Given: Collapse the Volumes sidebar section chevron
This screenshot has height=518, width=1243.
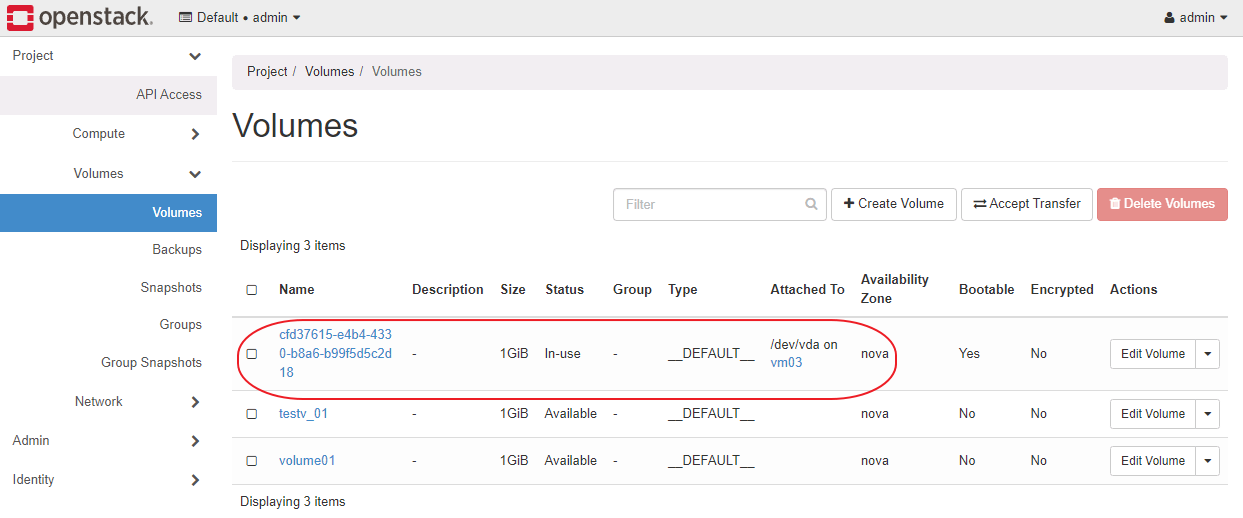Looking at the screenshot, I should pyautogui.click(x=195, y=174).
